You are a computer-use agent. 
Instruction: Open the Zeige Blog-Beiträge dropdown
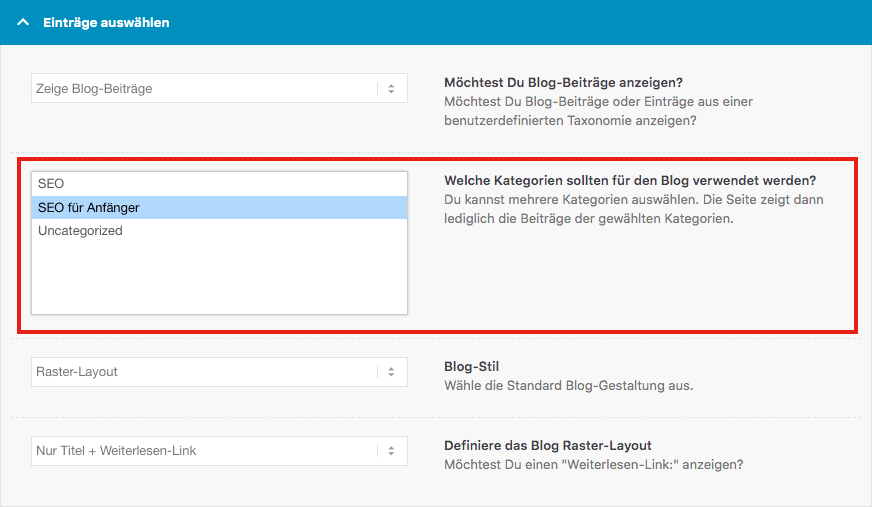point(219,88)
